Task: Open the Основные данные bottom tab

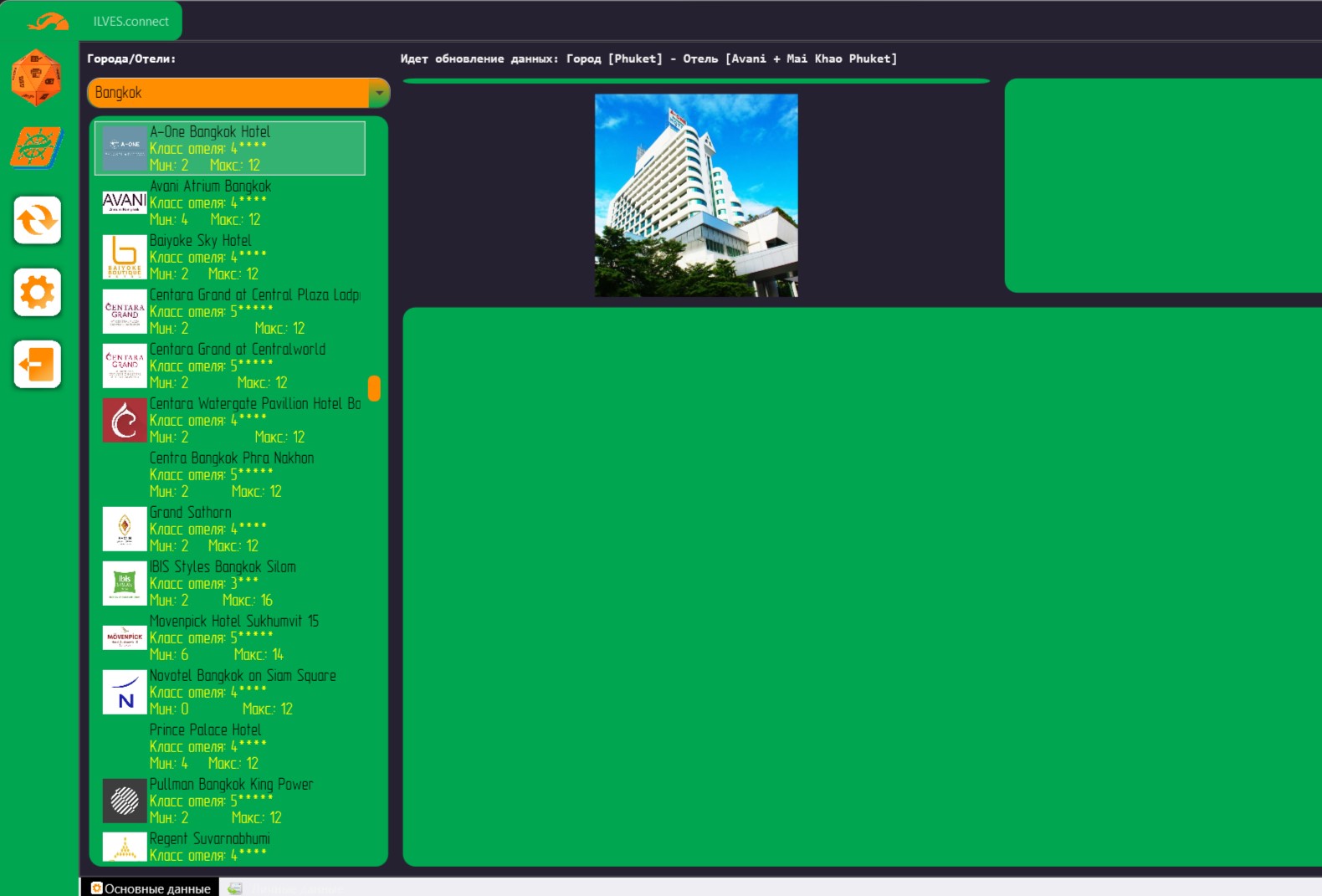Action: 151,888
